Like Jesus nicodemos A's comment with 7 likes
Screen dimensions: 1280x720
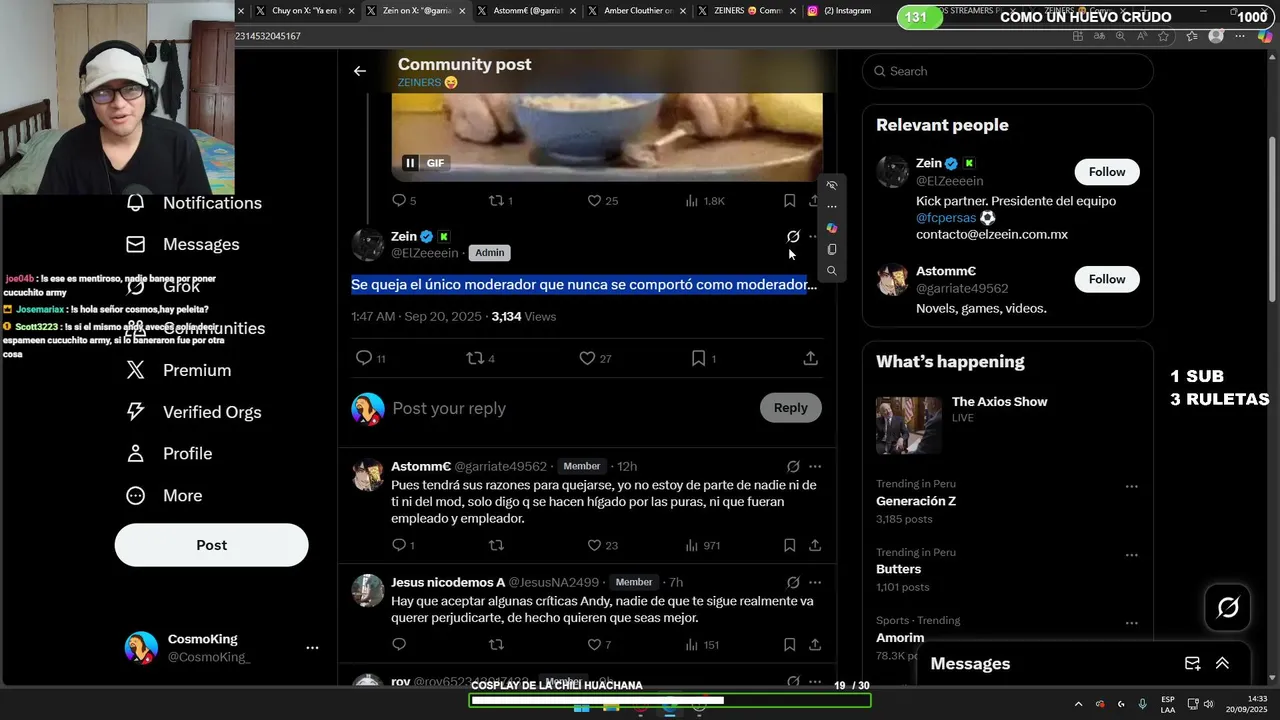pyautogui.click(x=599, y=644)
